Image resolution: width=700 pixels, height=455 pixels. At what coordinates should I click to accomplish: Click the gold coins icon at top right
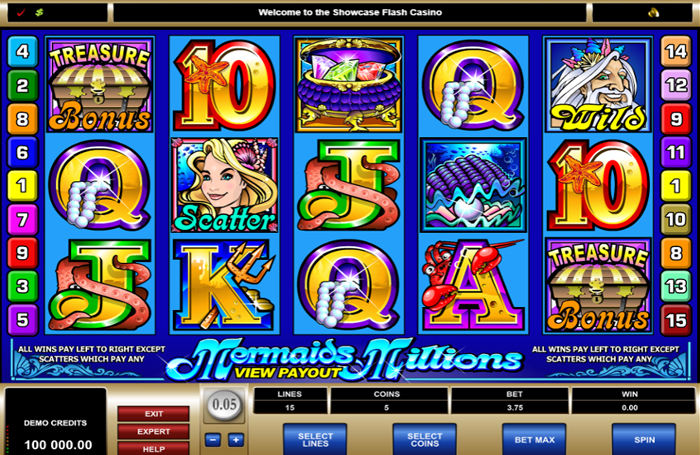pyautogui.click(x=654, y=13)
